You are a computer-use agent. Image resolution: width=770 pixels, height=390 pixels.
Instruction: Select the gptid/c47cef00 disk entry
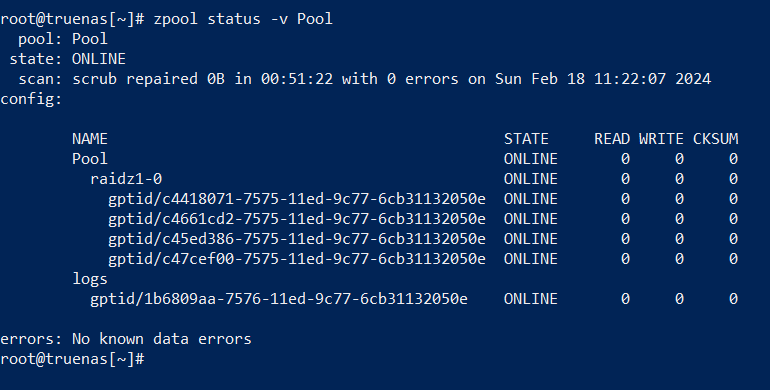(x=297, y=259)
